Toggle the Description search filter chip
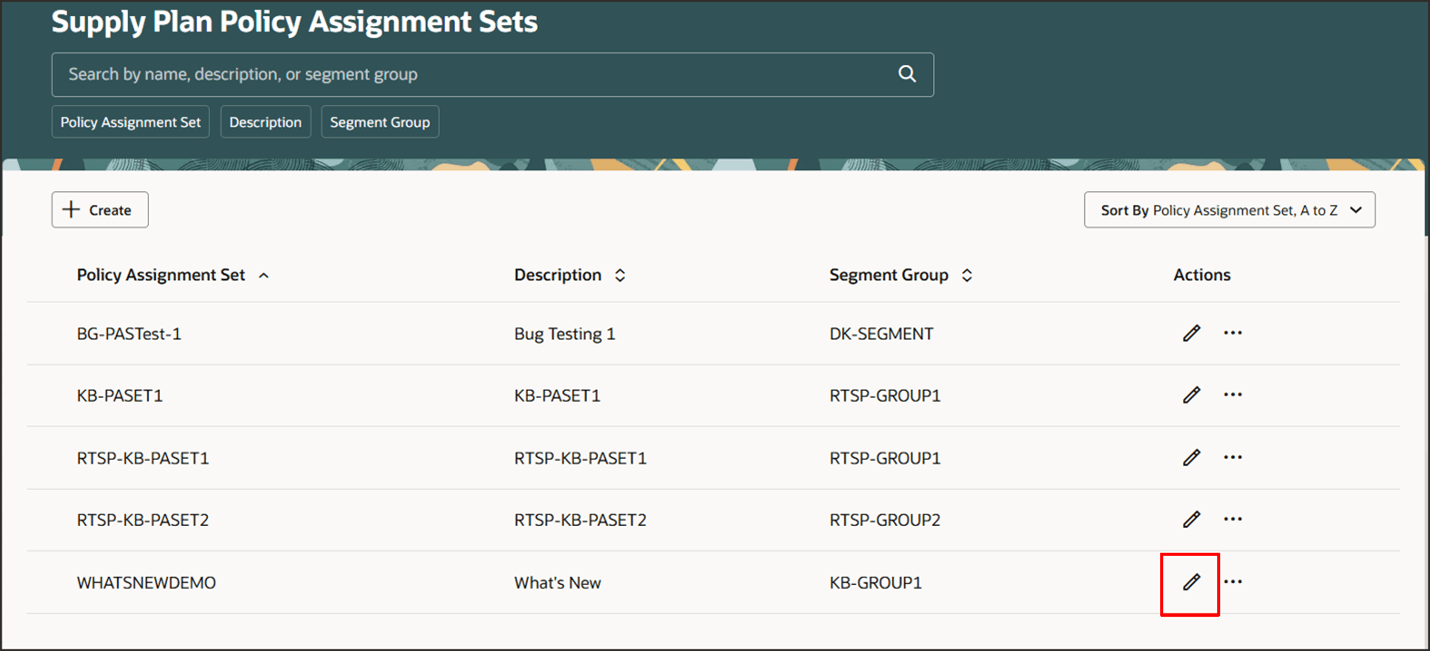Viewport: 1430px width, 651px height. [265, 122]
